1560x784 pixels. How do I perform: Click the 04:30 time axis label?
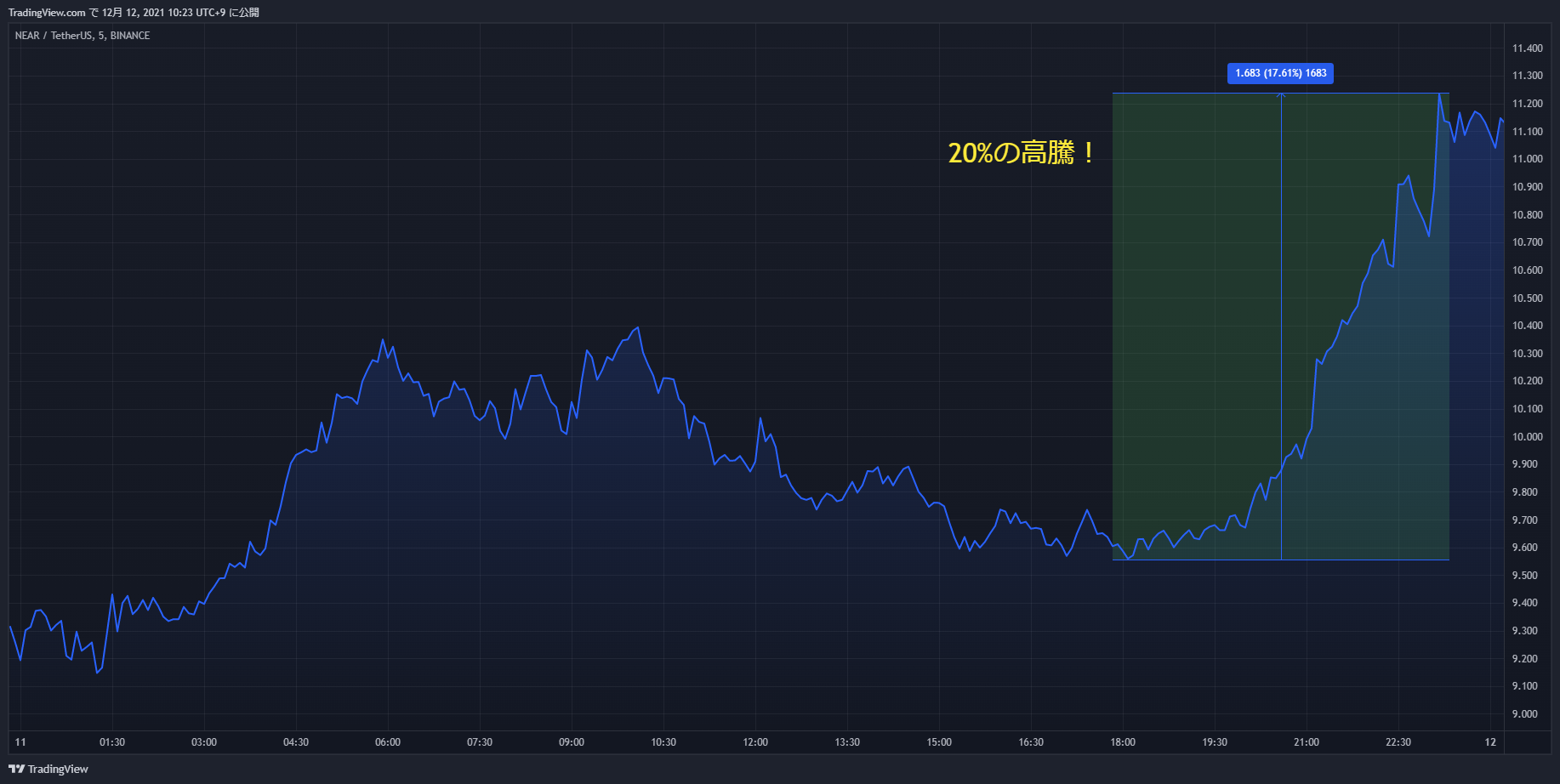pyautogui.click(x=296, y=742)
